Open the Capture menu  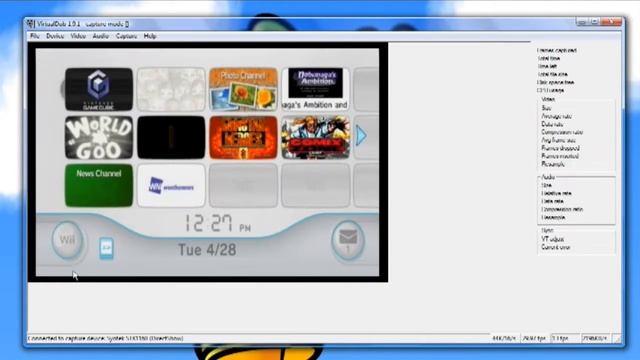point(127,36)
